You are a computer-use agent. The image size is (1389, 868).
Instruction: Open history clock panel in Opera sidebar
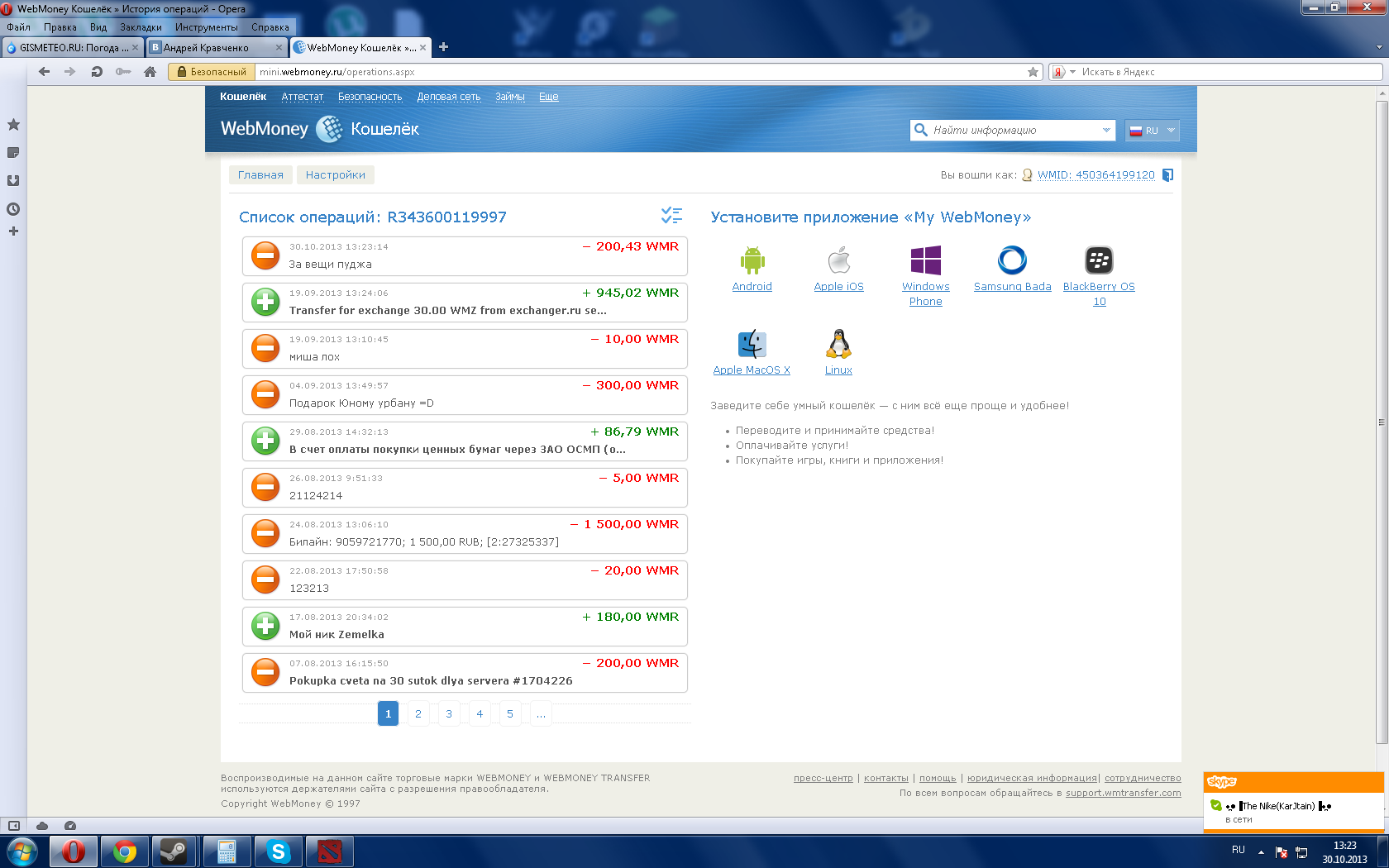(13, 209)
